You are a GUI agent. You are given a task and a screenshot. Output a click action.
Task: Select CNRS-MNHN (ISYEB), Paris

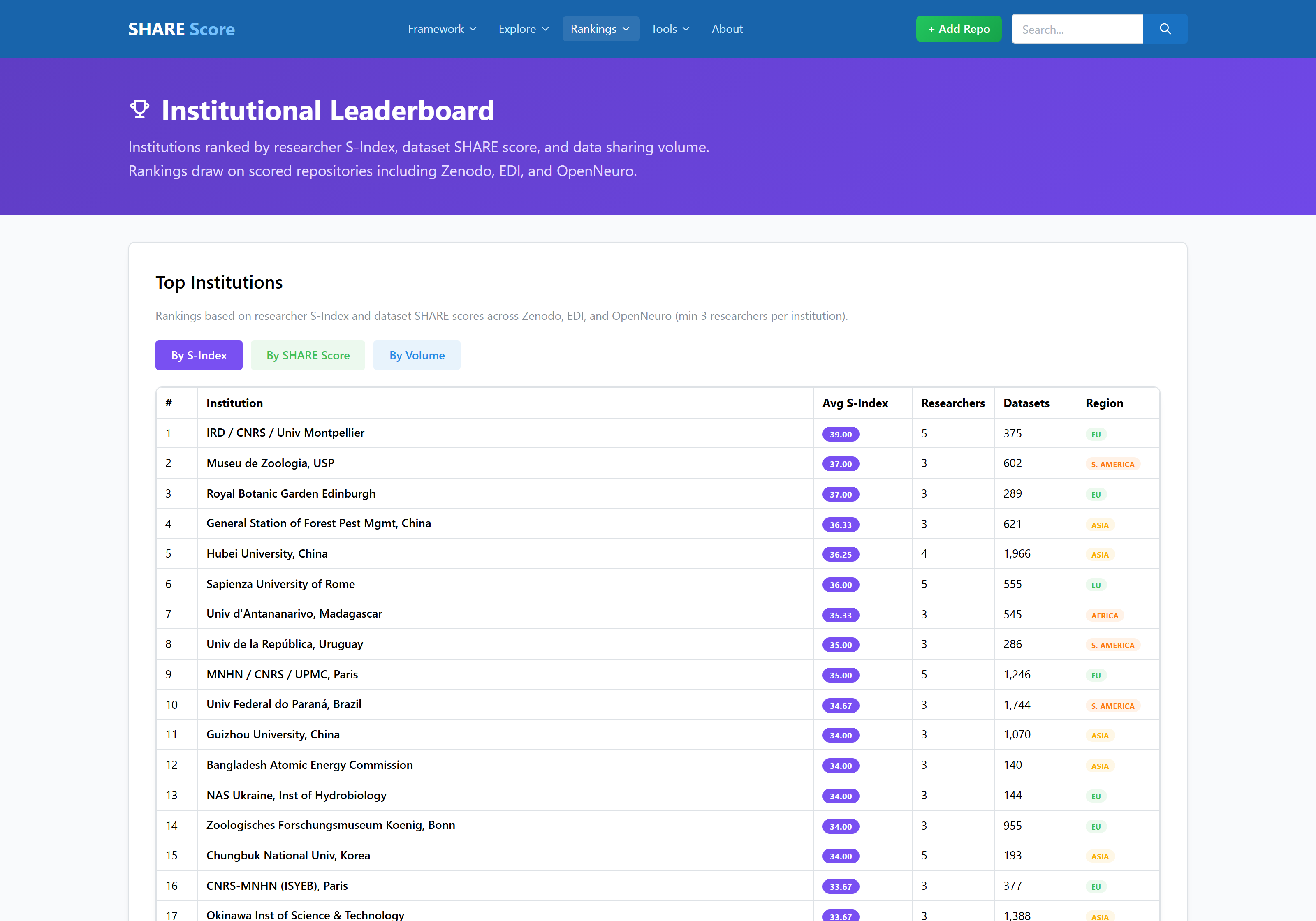point(277,886)
